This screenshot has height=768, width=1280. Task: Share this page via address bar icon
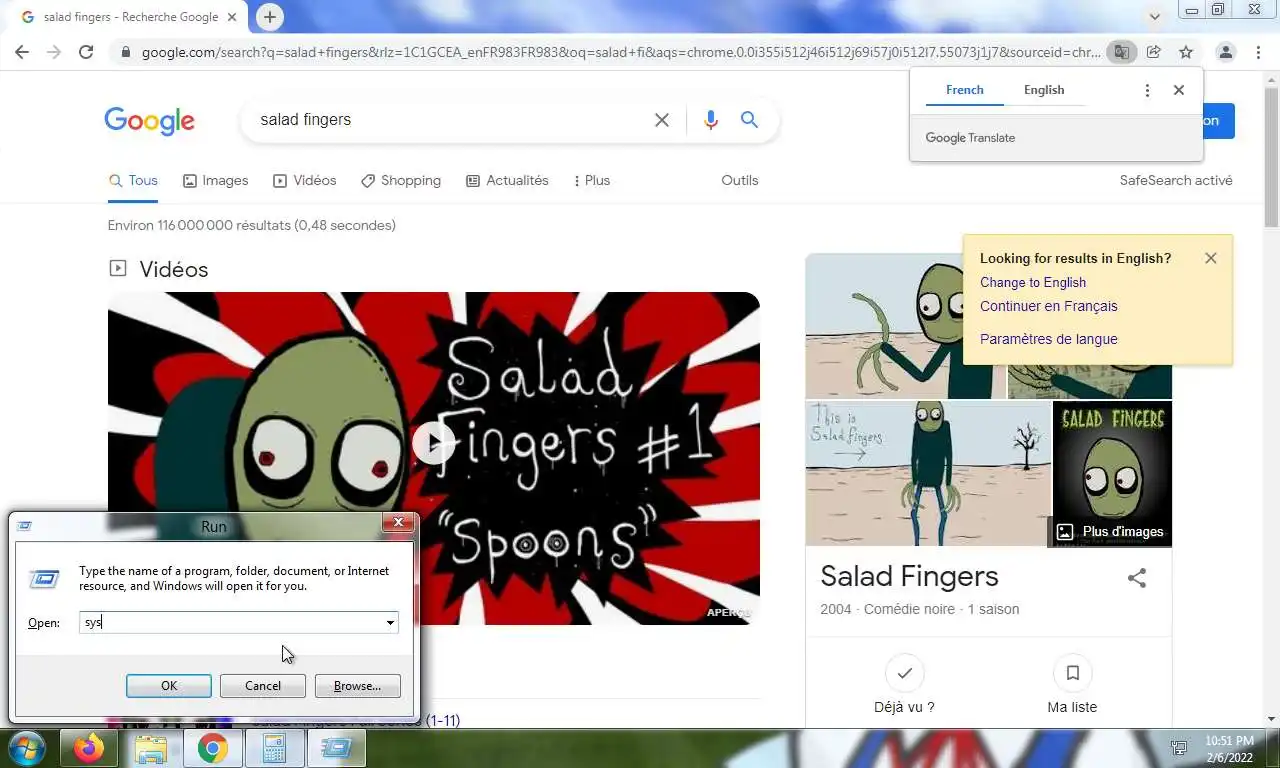1153,52
